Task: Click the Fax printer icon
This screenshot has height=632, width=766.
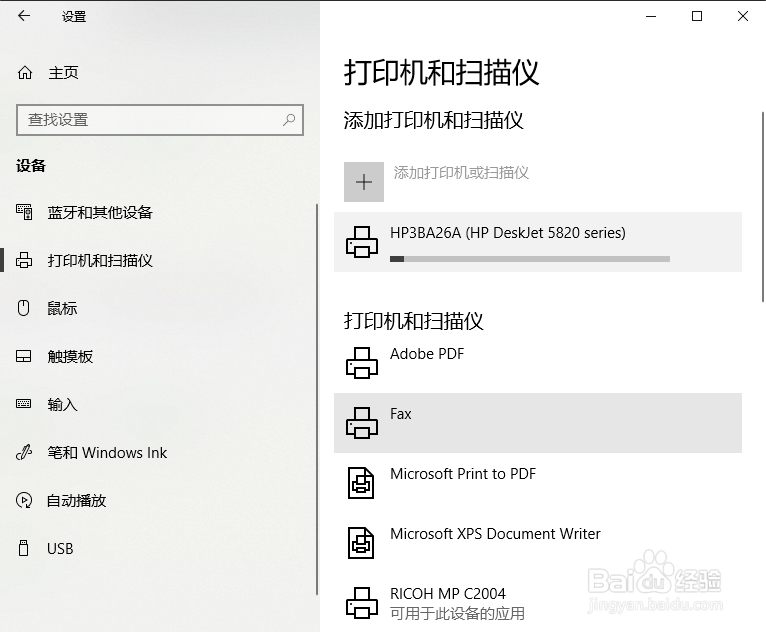Action: pos(362,423)
